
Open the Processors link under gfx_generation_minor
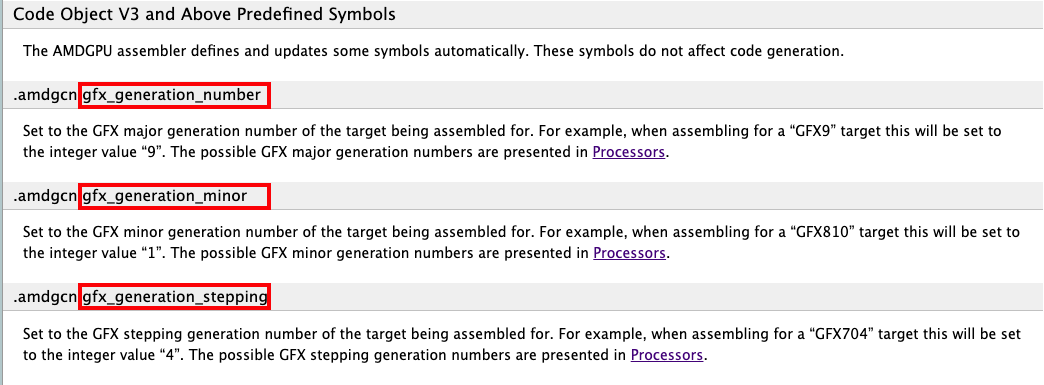(629, 253)
